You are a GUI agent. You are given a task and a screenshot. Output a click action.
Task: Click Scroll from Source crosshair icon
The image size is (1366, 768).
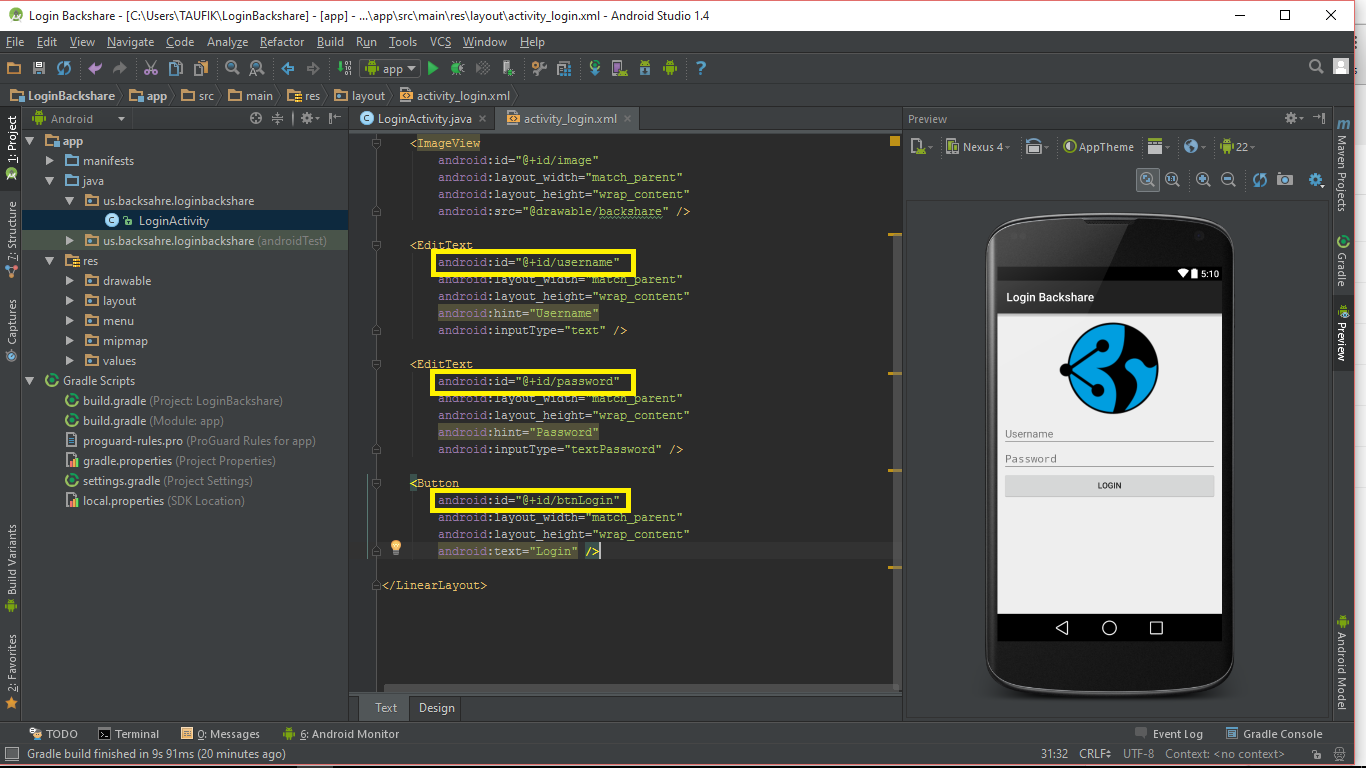[x=256, y=118]
